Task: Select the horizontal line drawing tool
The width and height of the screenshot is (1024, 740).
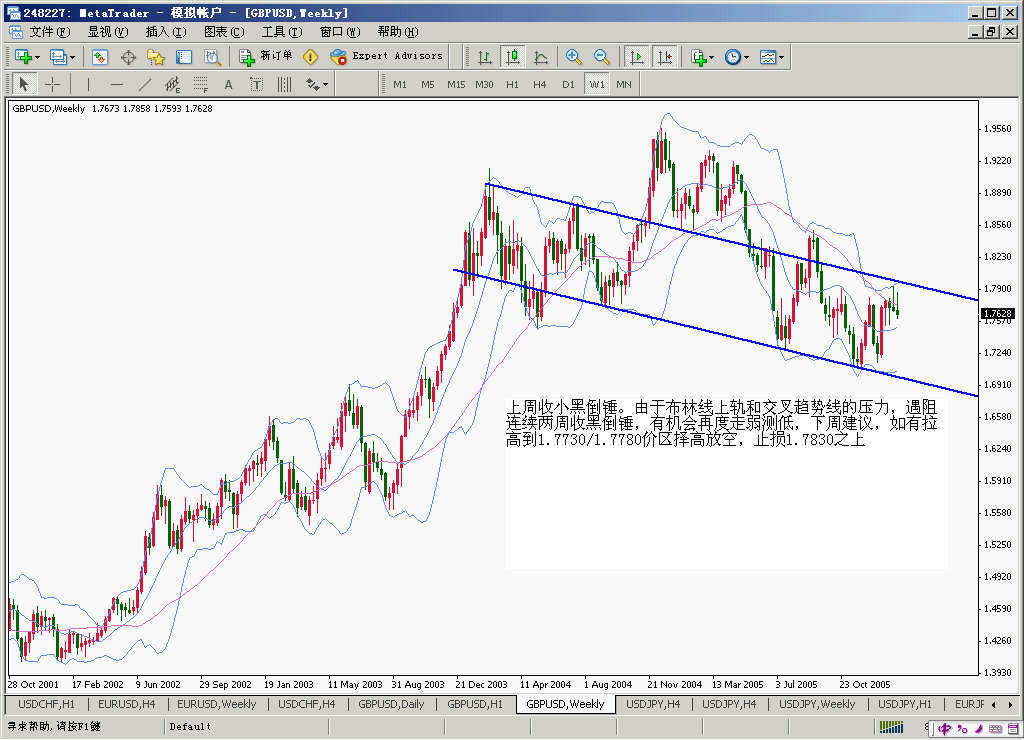Action: [x=117, y=84]
